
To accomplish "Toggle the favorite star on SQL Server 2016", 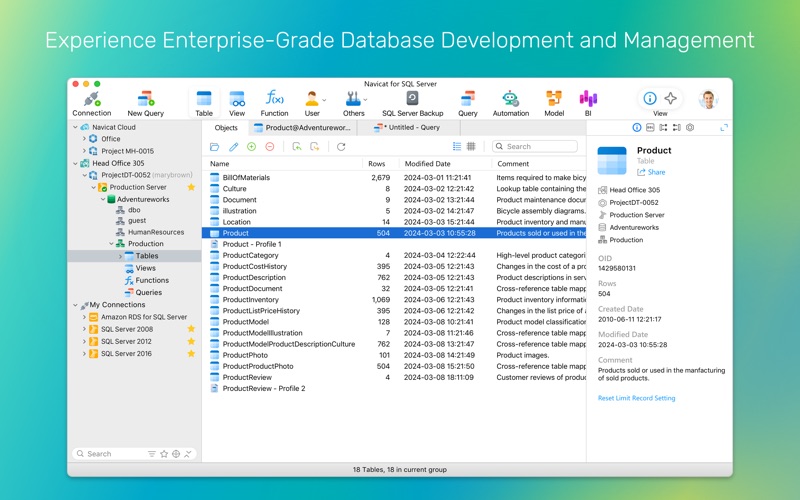I will (x=191, y=354).
